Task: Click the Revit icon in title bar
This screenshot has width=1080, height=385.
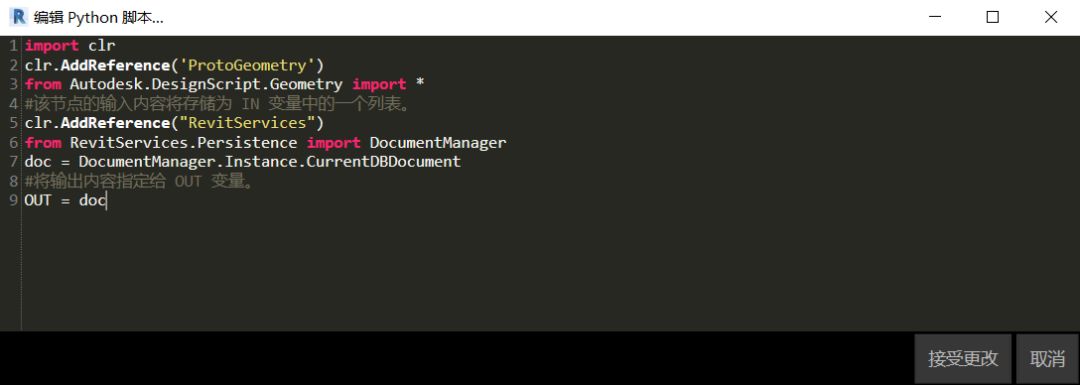Action: tap(19, 17)
